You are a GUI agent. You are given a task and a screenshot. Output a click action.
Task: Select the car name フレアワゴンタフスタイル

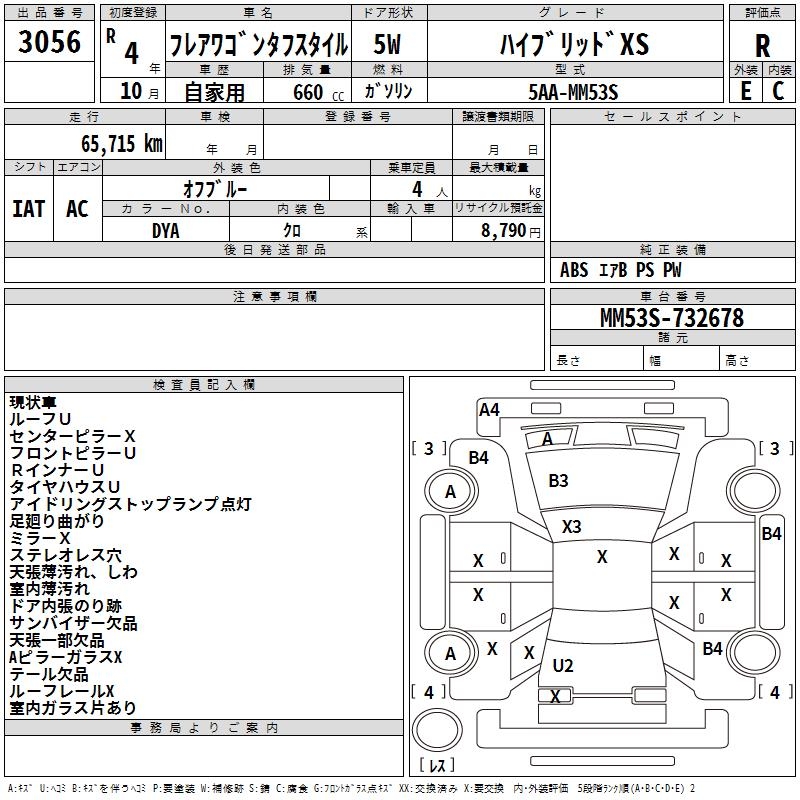(258, 45)
